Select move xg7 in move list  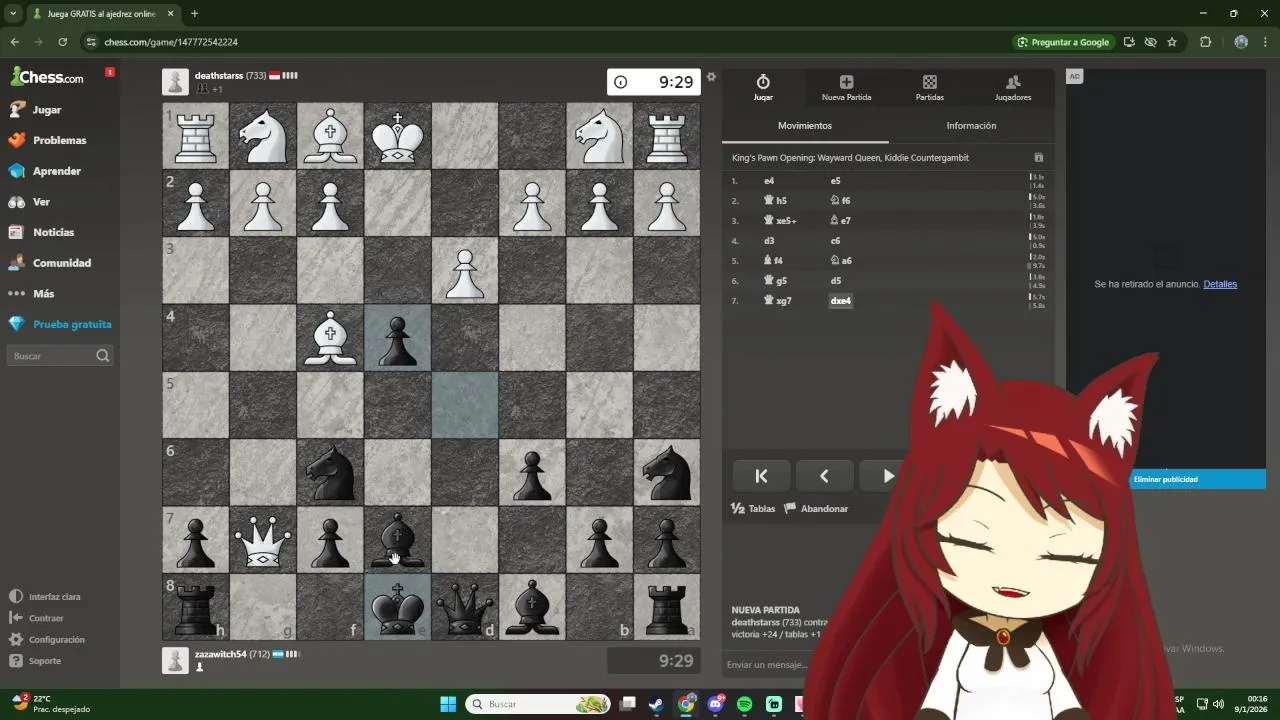pyautogui.click(x=777, y=301)
